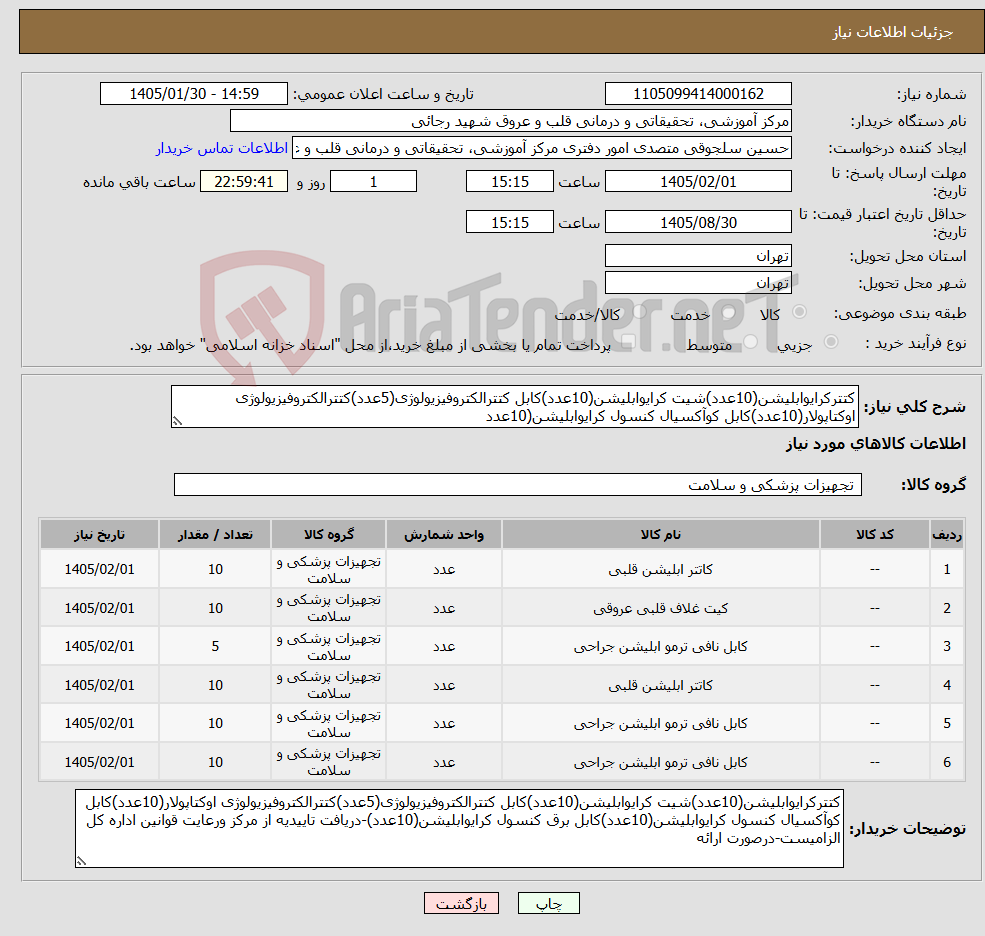Select the متوسط purchase type radio
The width and height of the screenshot is (985, 936).
pyautogui.click(x=750, y=342)
